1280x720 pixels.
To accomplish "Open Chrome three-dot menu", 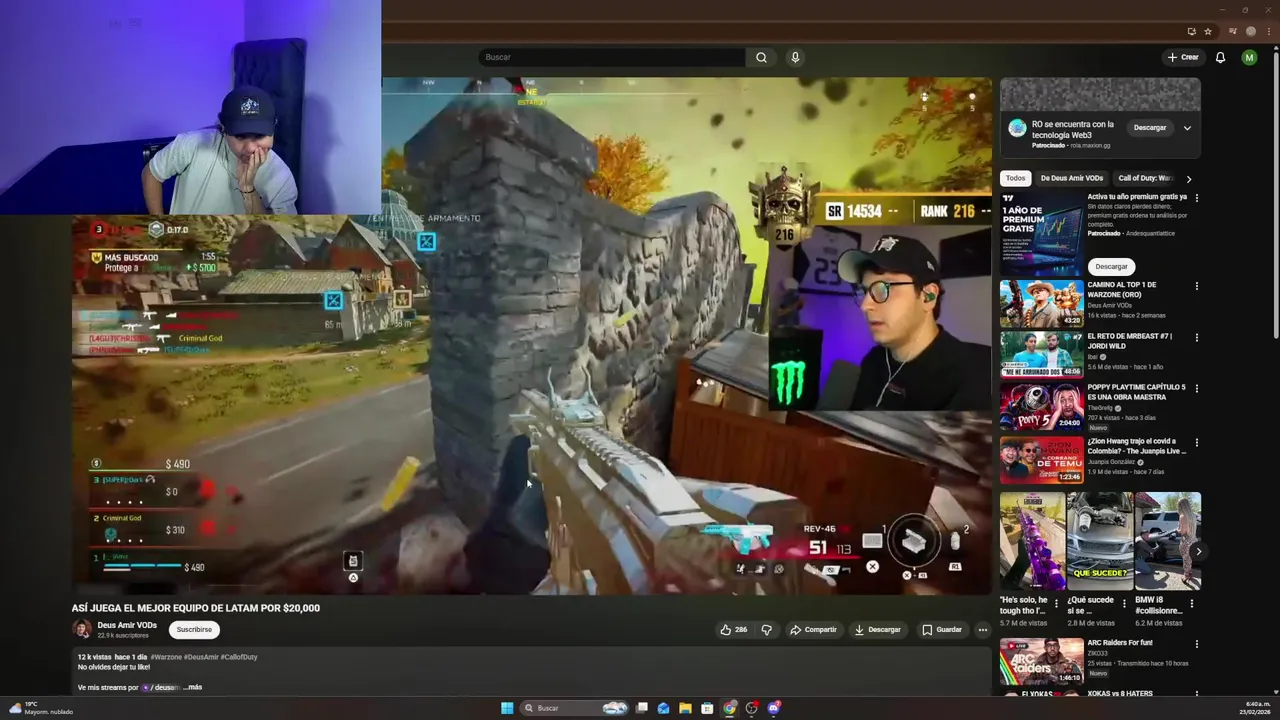I will [x=1269, y=31].
